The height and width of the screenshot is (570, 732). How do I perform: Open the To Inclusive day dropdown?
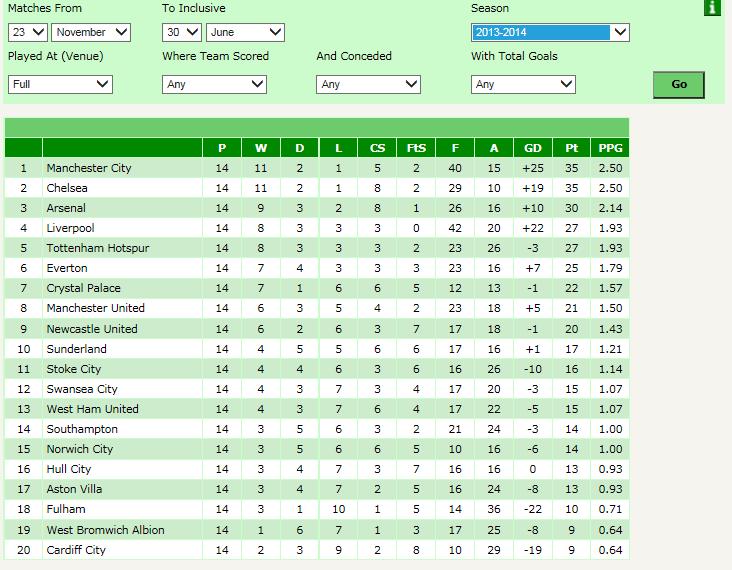181,32
